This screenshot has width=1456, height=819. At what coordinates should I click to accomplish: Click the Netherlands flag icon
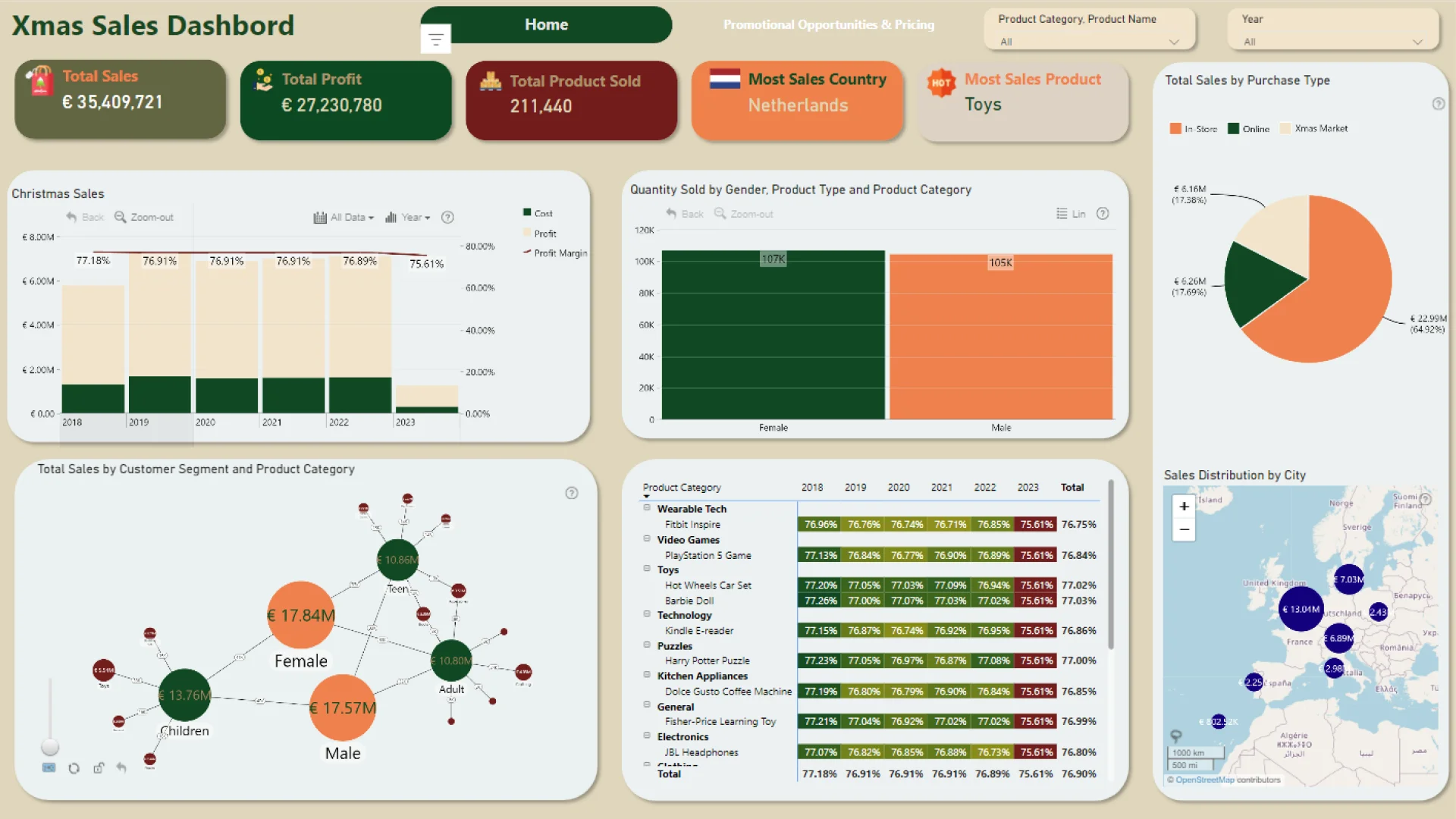(724, 79)
